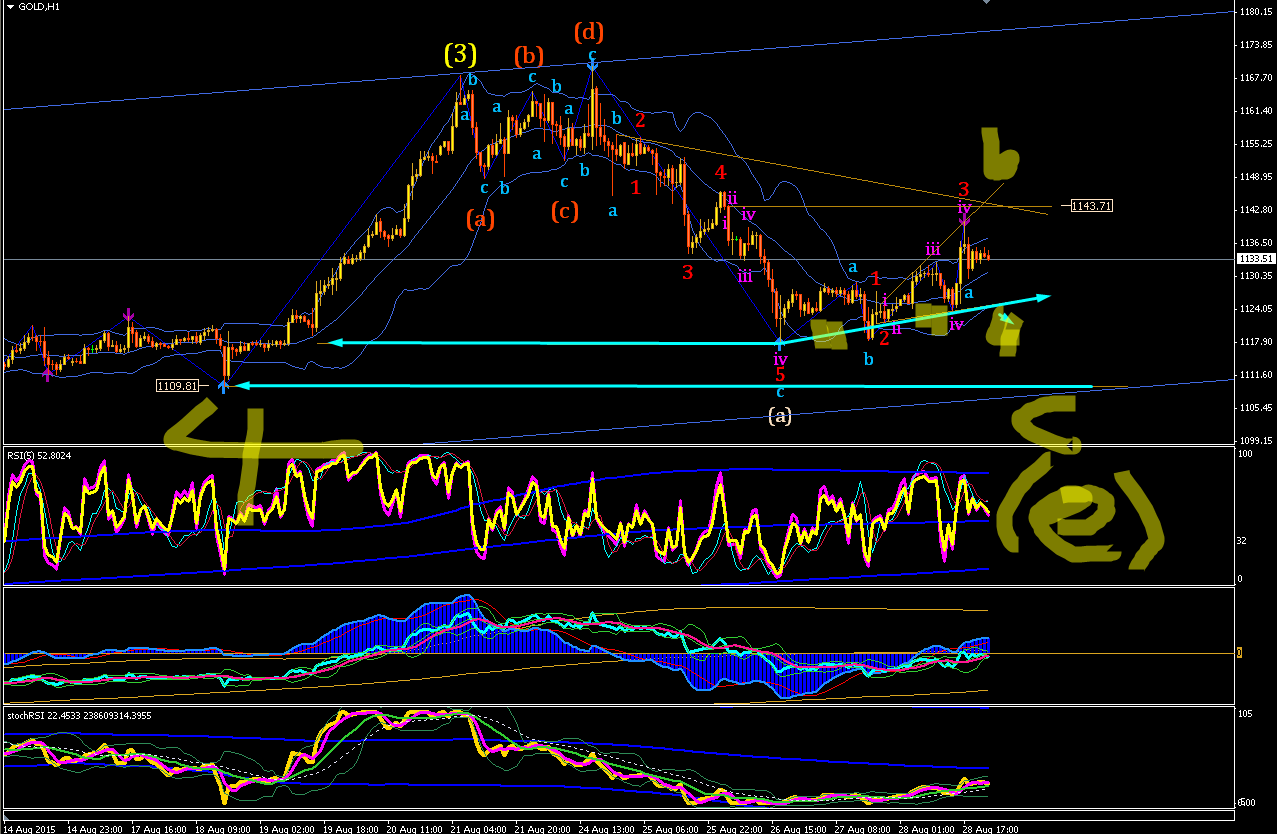The image size is (1278, 834).
Task: Click the RSI scale value 32
Action: (1243, 541)
